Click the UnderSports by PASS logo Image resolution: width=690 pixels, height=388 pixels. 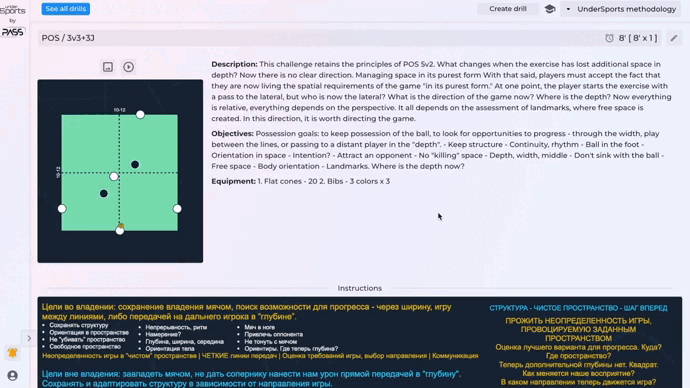[13, 21]
